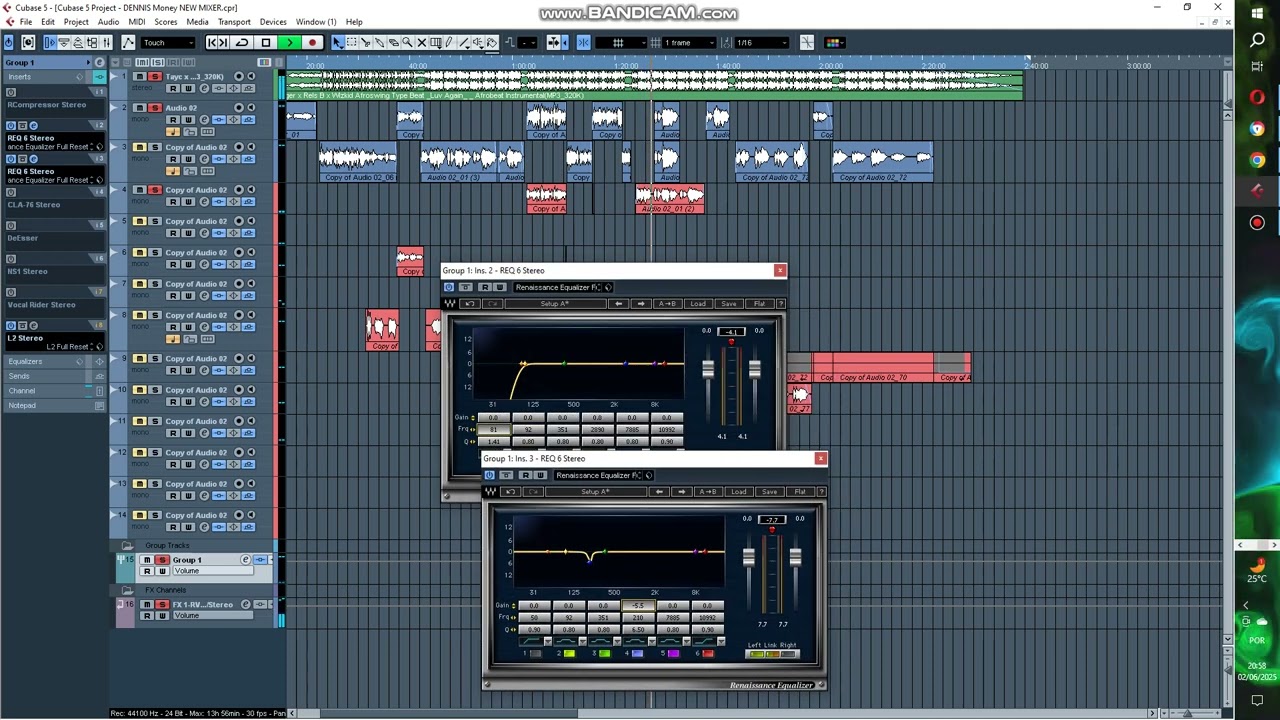
Task: Select the Mute X tool
Action: [x=421, y=42]
